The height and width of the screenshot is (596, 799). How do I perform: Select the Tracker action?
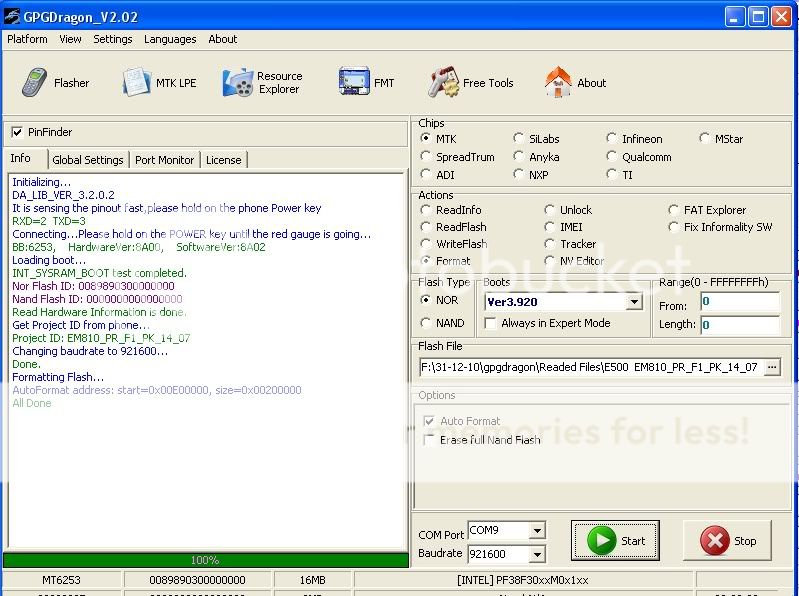549,243
